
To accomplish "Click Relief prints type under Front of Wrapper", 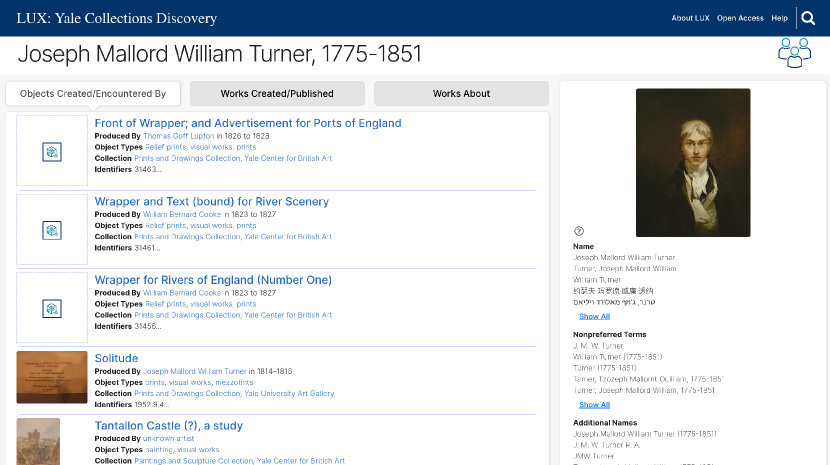I will pyautogui.click(x=166, y=147).
